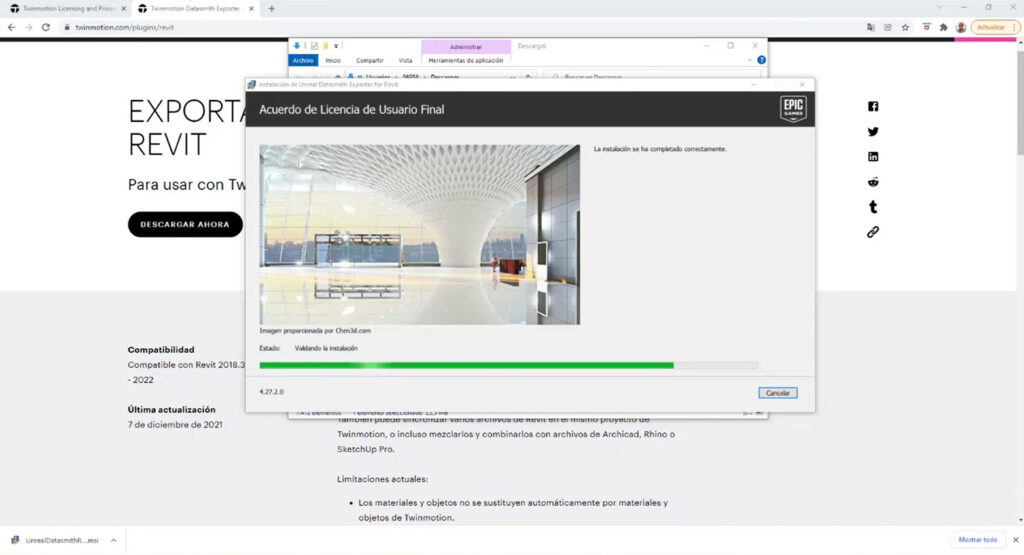Click the DESCARGAR AHORA button

(185, 224)
